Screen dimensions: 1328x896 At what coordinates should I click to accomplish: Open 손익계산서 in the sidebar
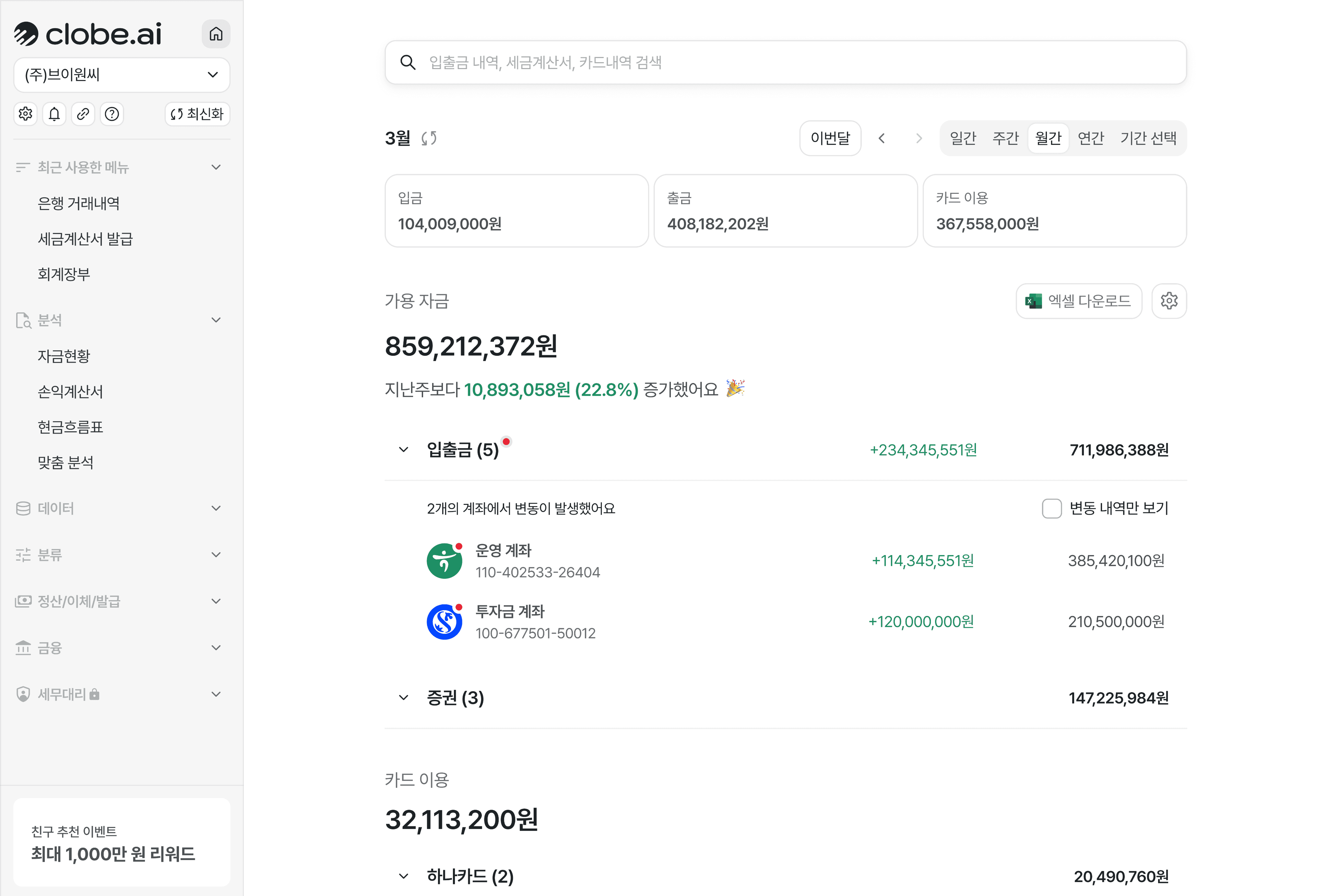tap(70, 392)
